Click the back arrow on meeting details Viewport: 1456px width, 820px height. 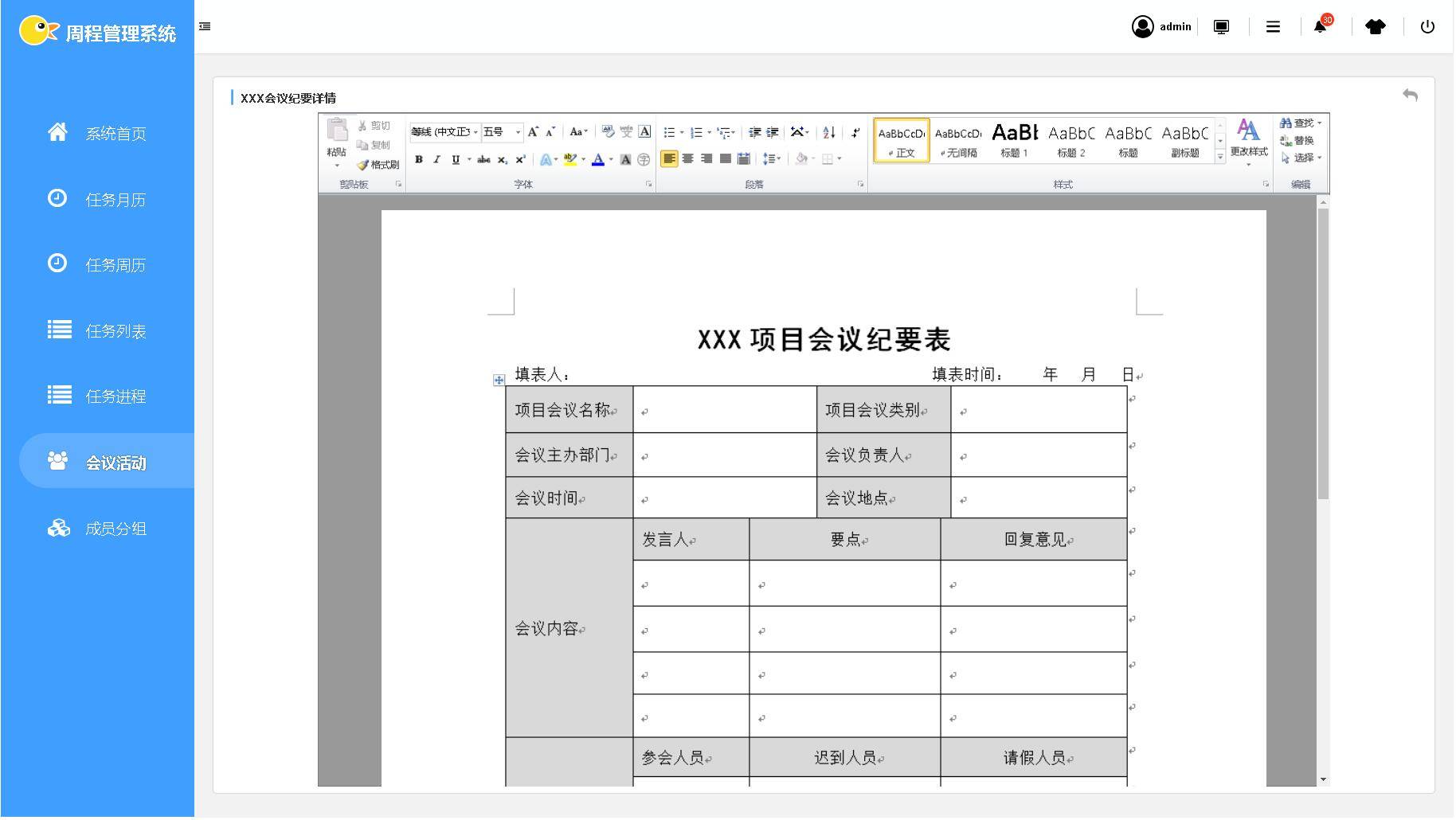(x=1410, y=96)
